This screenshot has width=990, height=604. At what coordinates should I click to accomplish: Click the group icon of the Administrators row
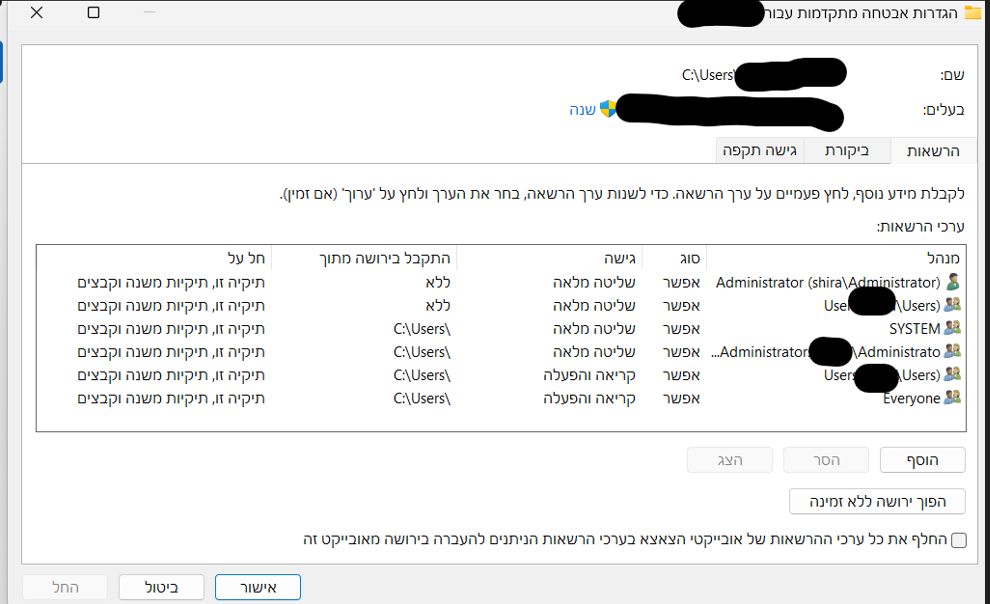(x=952, y=351)
